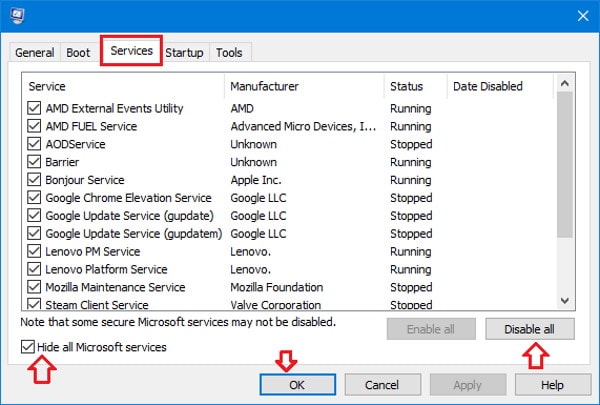Select 'Google Update Service (gupdatem)' text
The width and height of the screenshot is (600, 405).
tap(134, 234)
